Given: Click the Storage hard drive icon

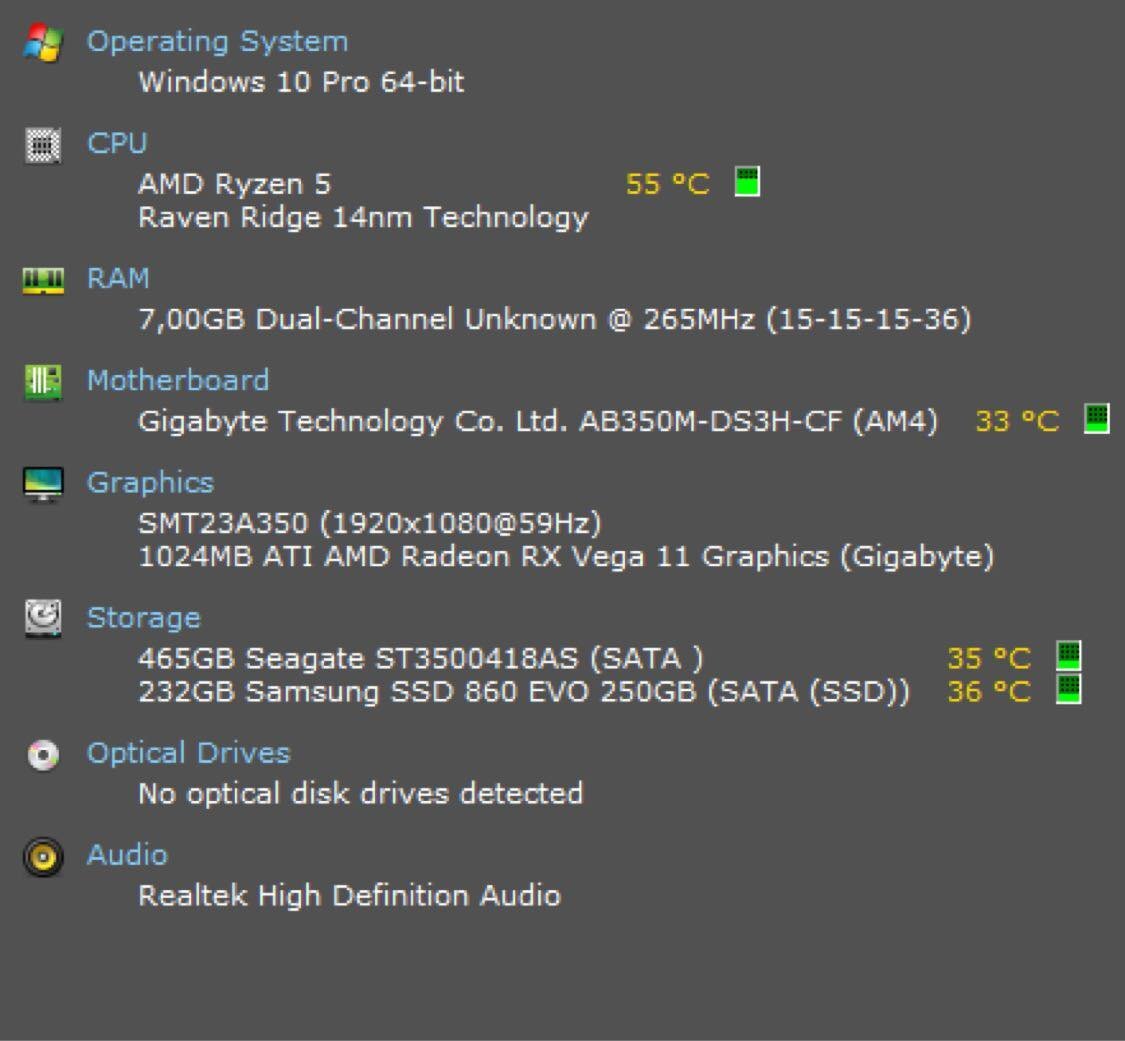Looking at the screenshot, I should point(43,618).
